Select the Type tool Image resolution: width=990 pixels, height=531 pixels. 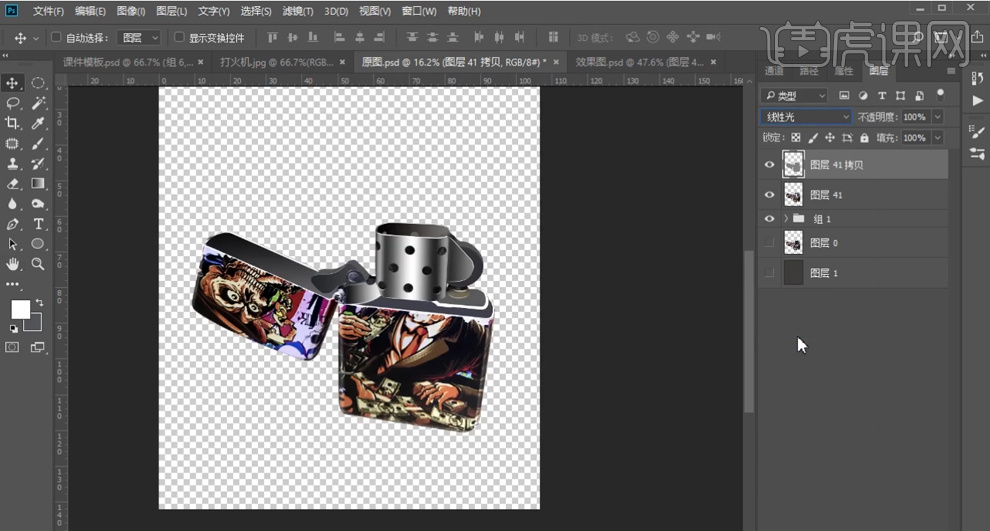tap(38, 224)
